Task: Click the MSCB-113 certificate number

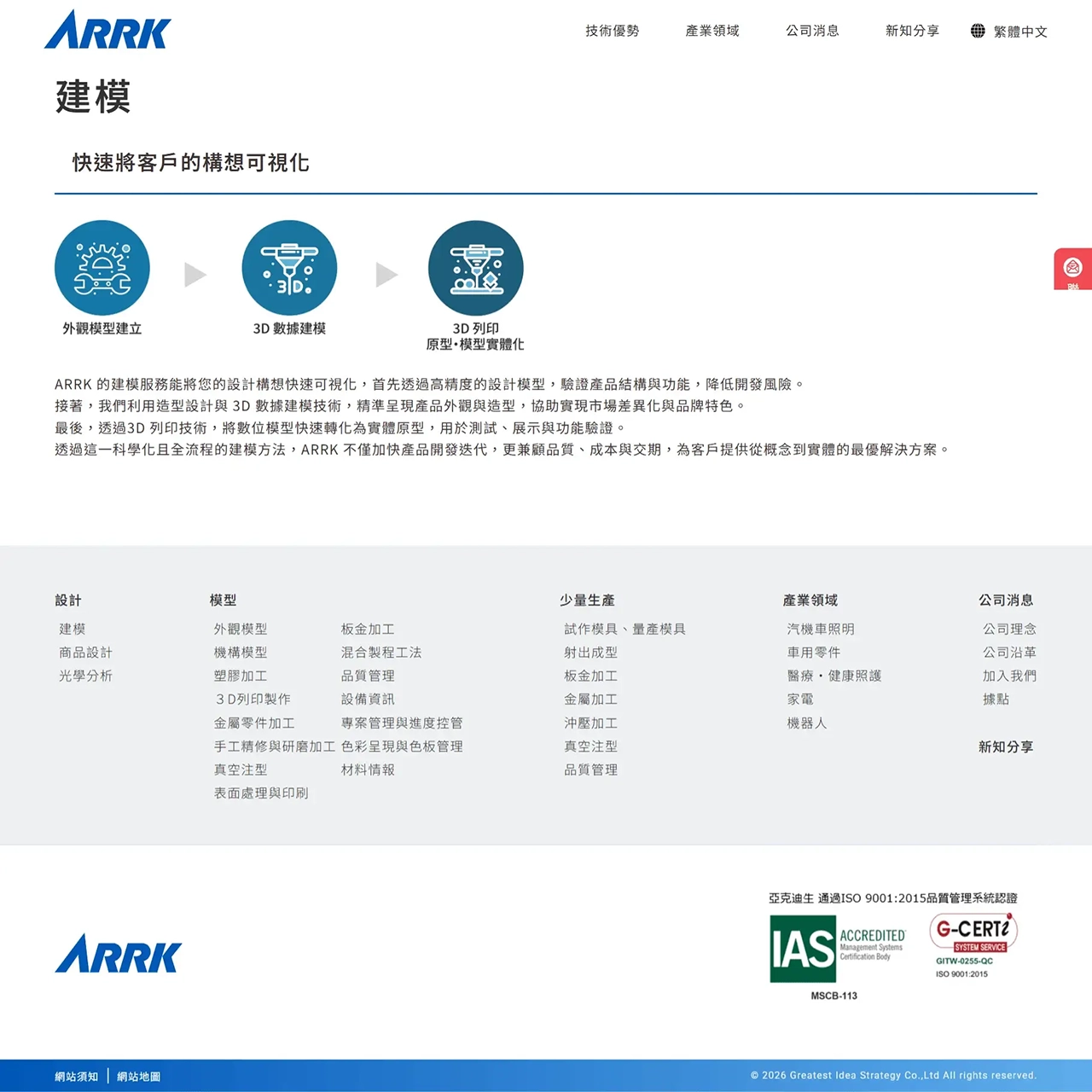Action: click(x=834, y=996)
